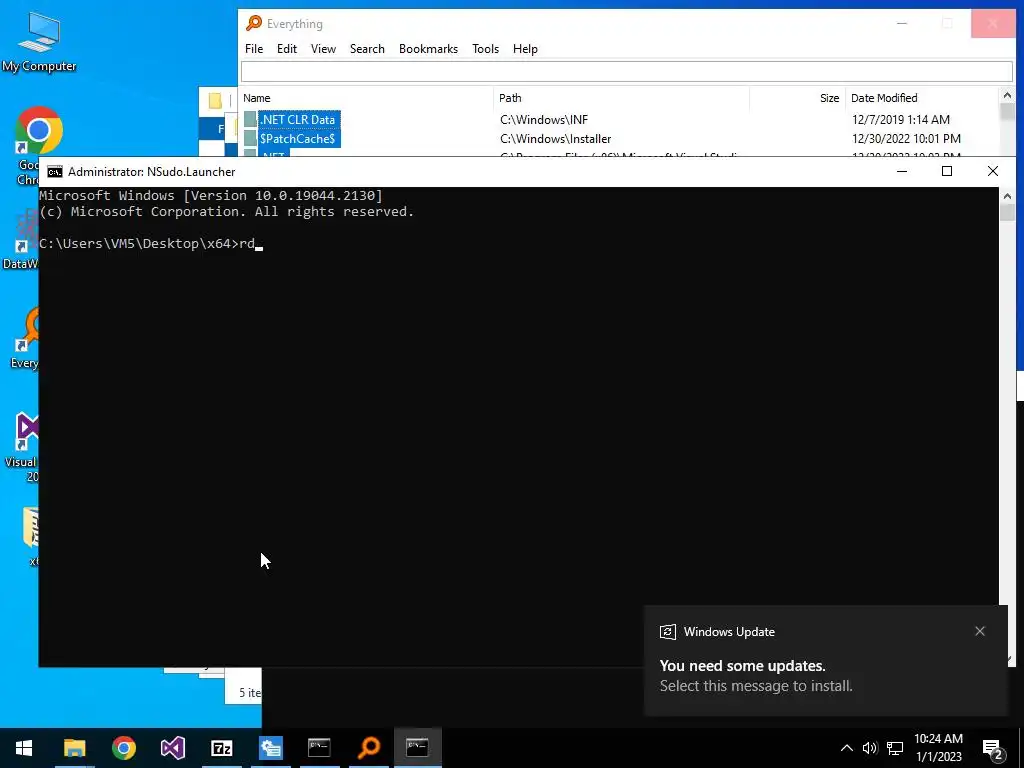Maximize the NSudo.Launcher command window
Image resolution: width=1024 pixels, height=768 pixels.
point(946,171)
